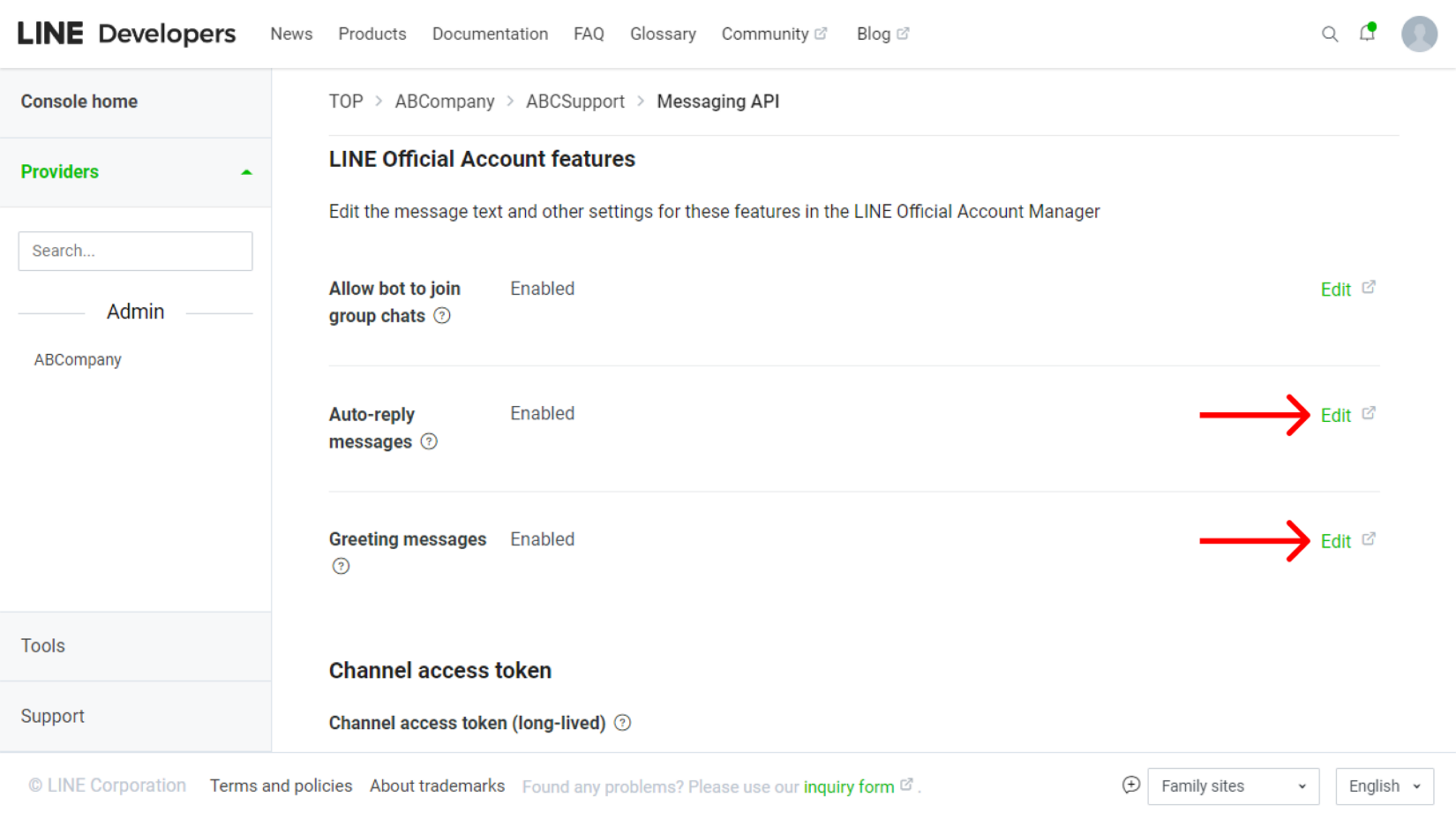This screenshot has width=1456, height=820.
Task: Click the LINE Developers logo
Action: pos(126,34)
